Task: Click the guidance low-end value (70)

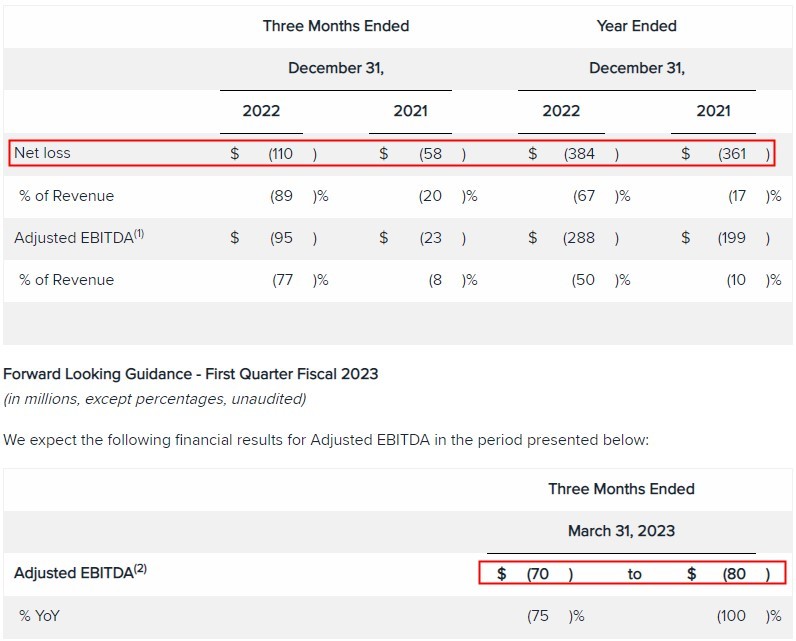Action: click(541, 574)
